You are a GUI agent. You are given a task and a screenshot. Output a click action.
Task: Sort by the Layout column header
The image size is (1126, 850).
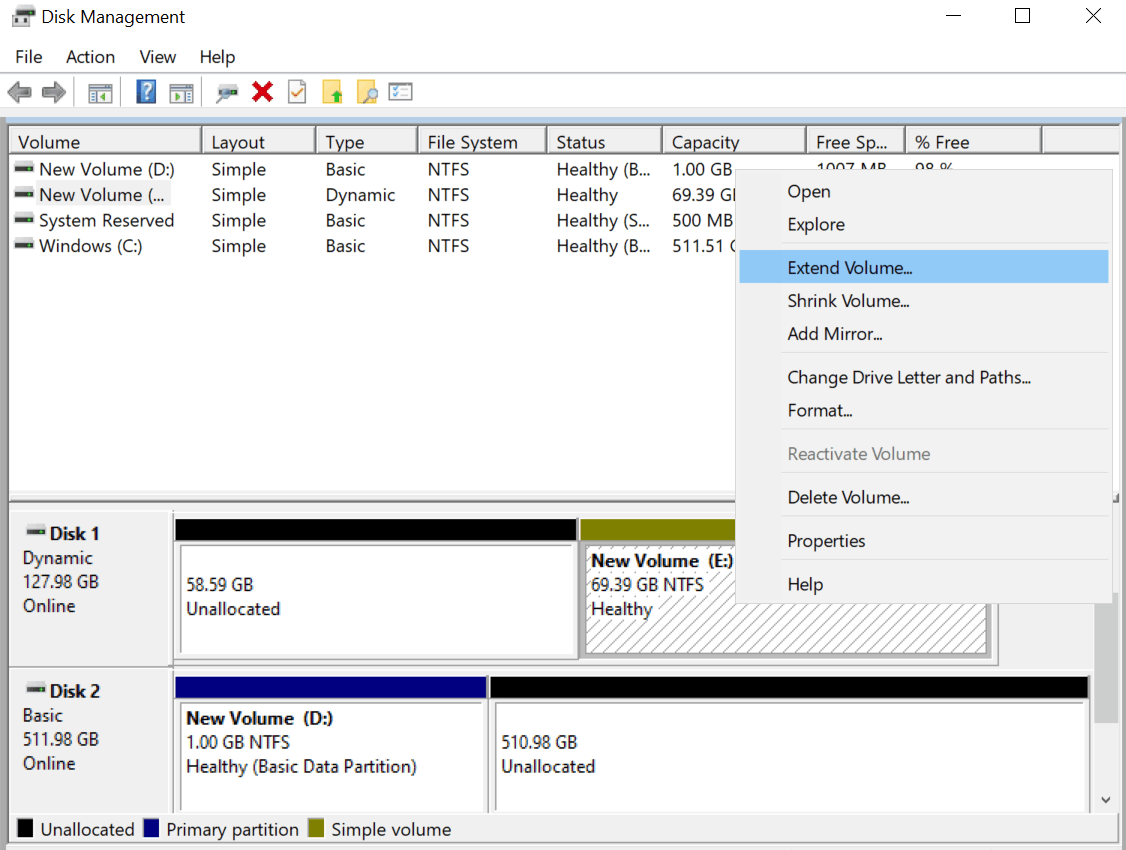[x=259, y=141]
